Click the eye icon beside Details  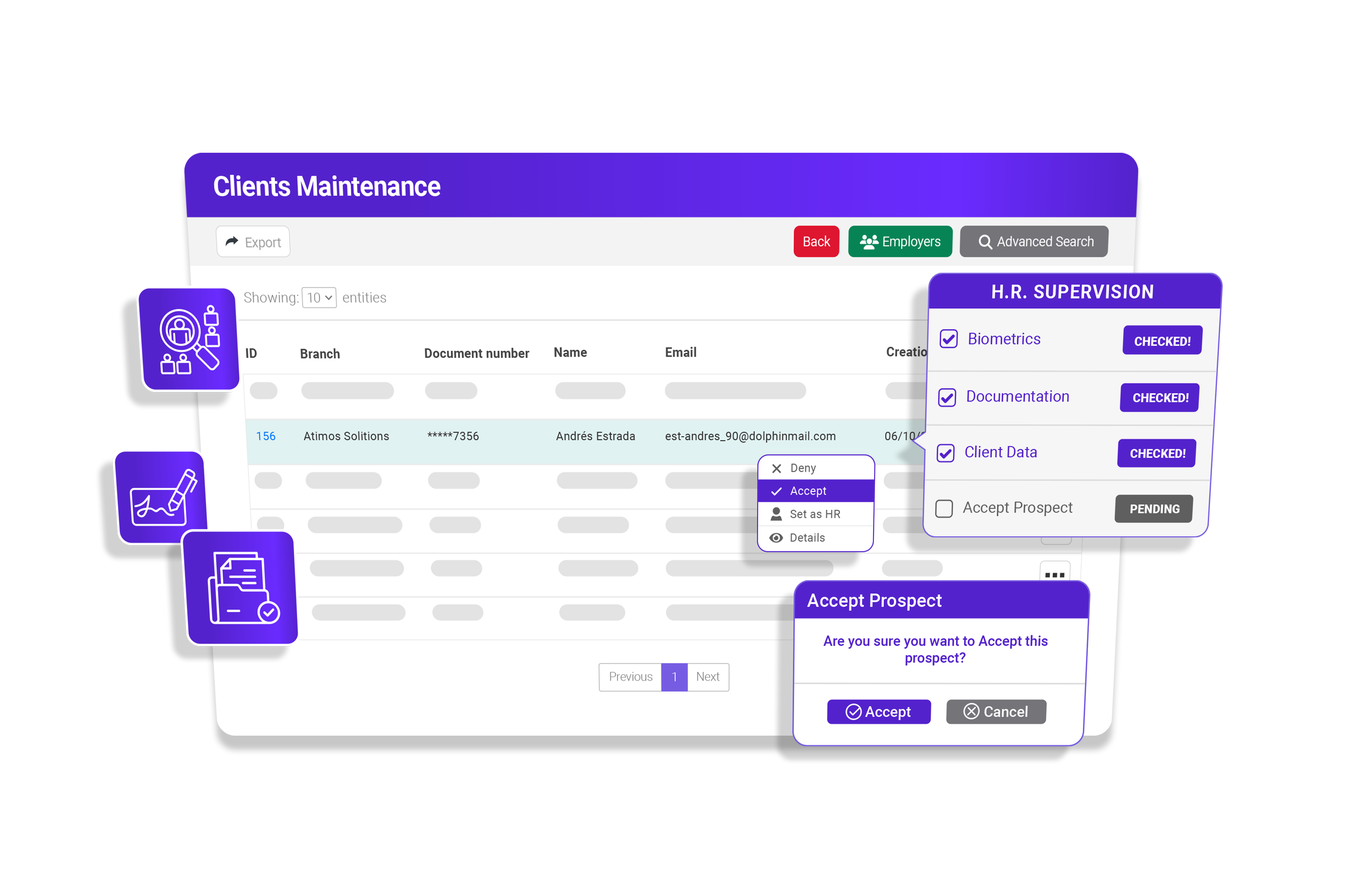tap(775, 538)
